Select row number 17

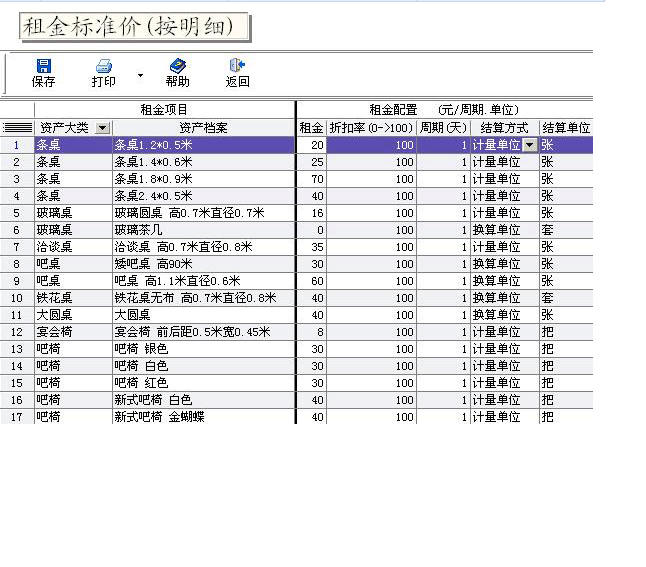coord(16,417)
